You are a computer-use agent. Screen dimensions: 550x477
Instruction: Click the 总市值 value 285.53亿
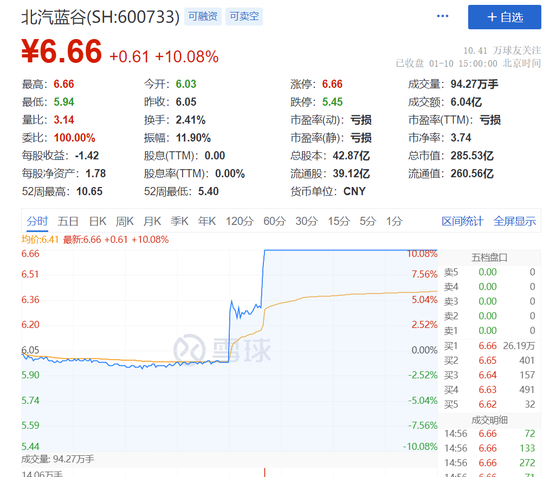tap(472, 155)
